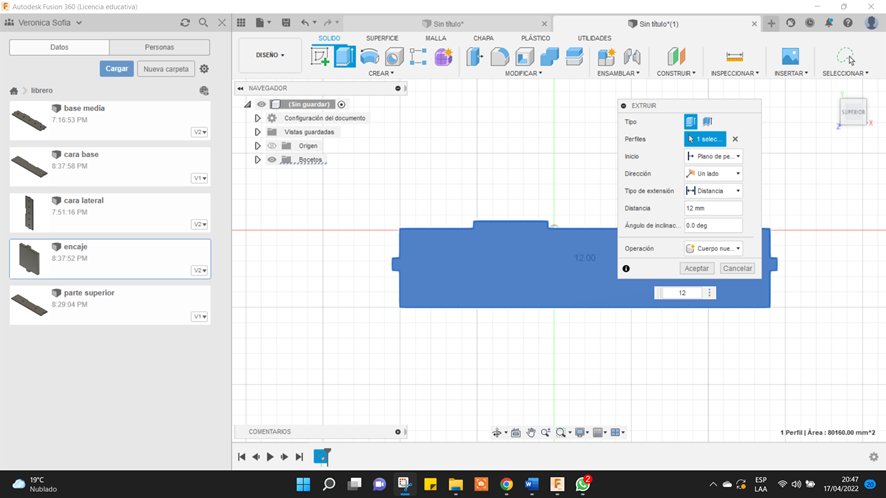Open the Show Data Panel grid icon
Screen dimensions: 886x498
(241, 23)
